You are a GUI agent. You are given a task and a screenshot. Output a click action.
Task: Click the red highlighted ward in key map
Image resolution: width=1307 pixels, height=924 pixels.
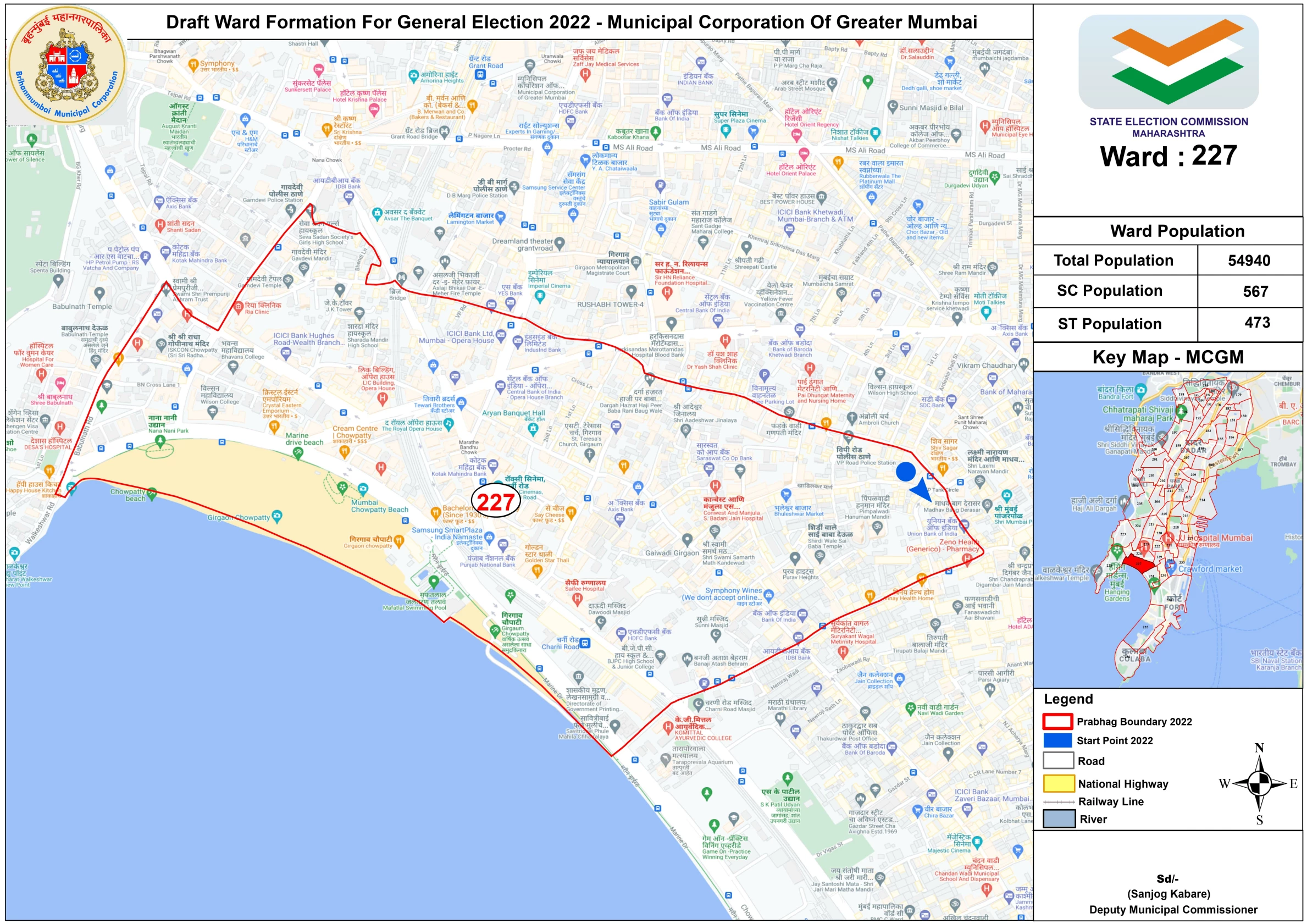coord(1139,564)
